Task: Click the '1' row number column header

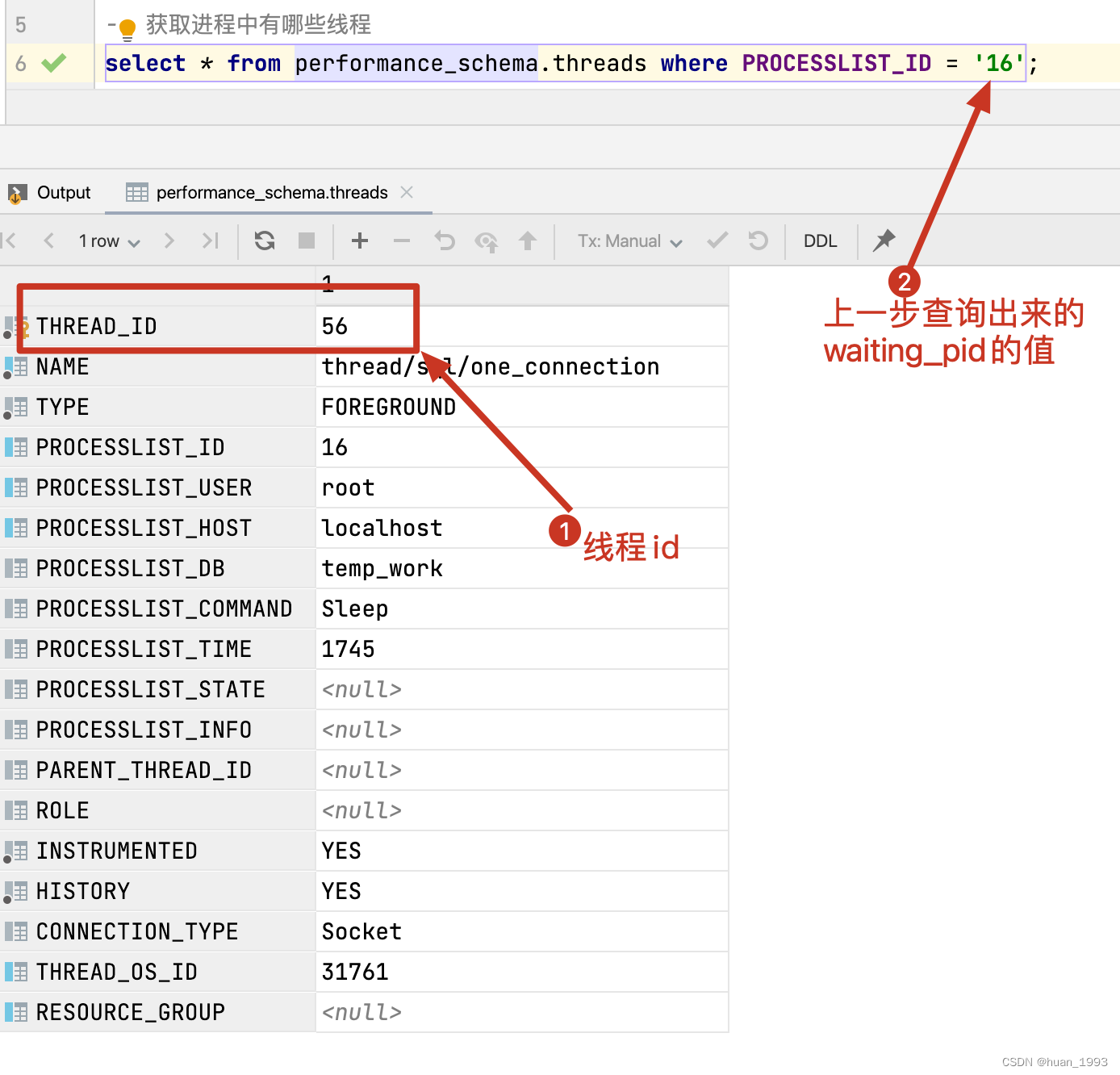Action: click(x=522, y=285)
